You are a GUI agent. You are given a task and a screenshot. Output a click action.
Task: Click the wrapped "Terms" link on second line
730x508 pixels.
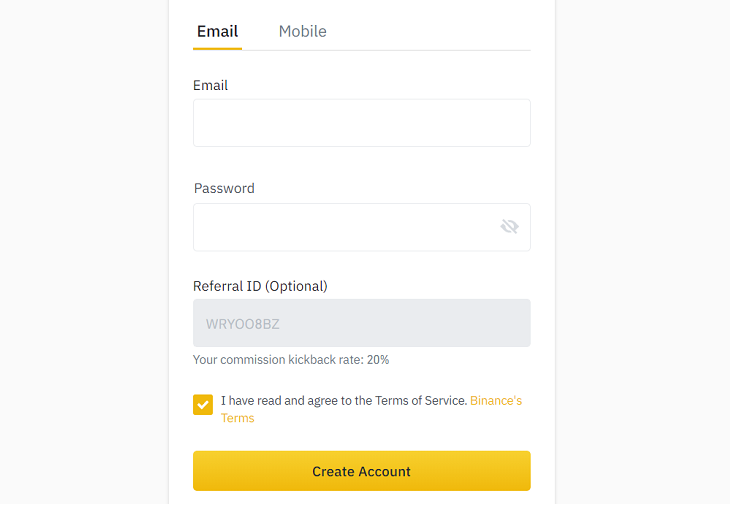[x=237, y=418]
